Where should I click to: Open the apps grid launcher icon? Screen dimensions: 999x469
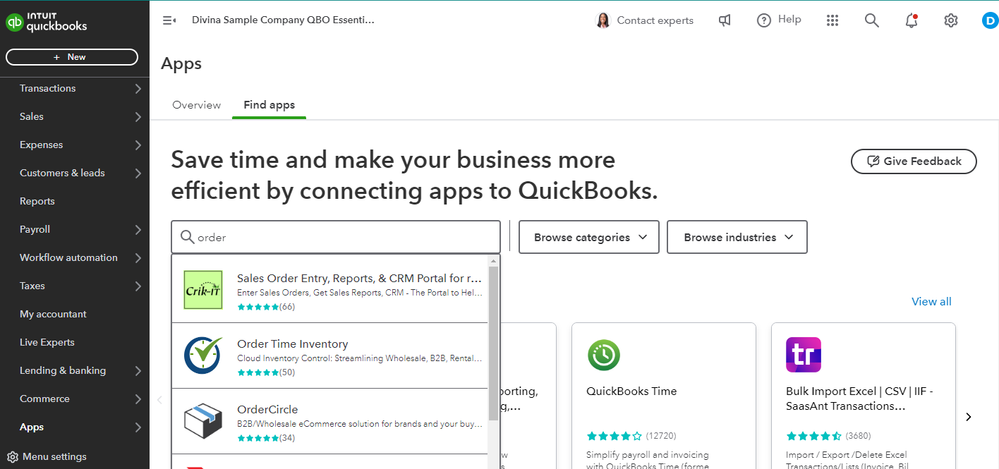[832, 20]
